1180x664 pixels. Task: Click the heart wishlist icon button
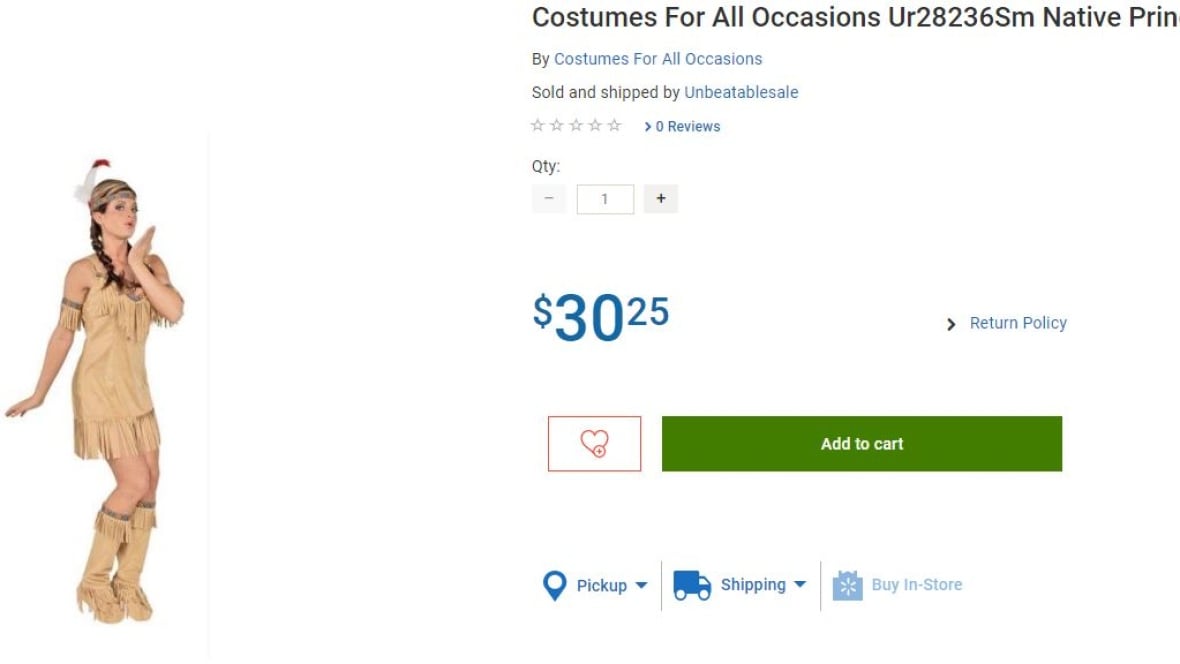tap(594, 443)
